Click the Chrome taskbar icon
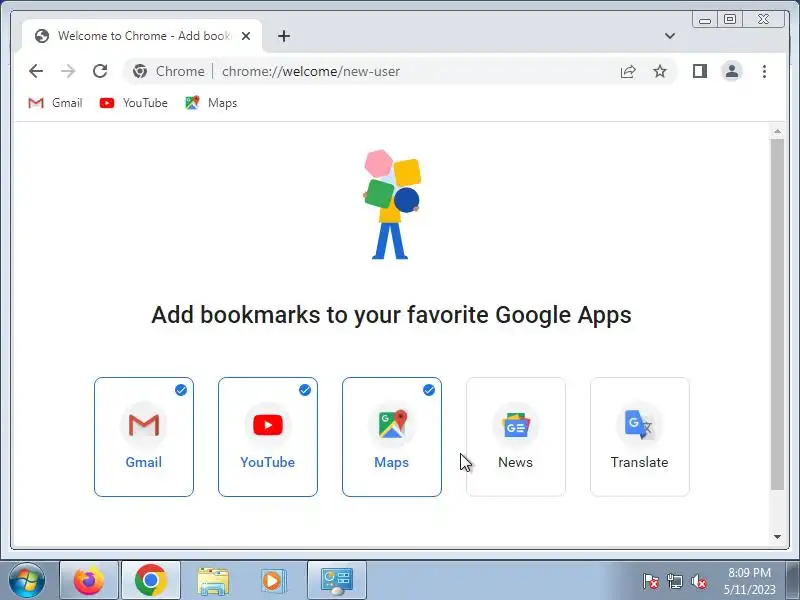Screen dimensions: 800x600 [x=151, y=581]
